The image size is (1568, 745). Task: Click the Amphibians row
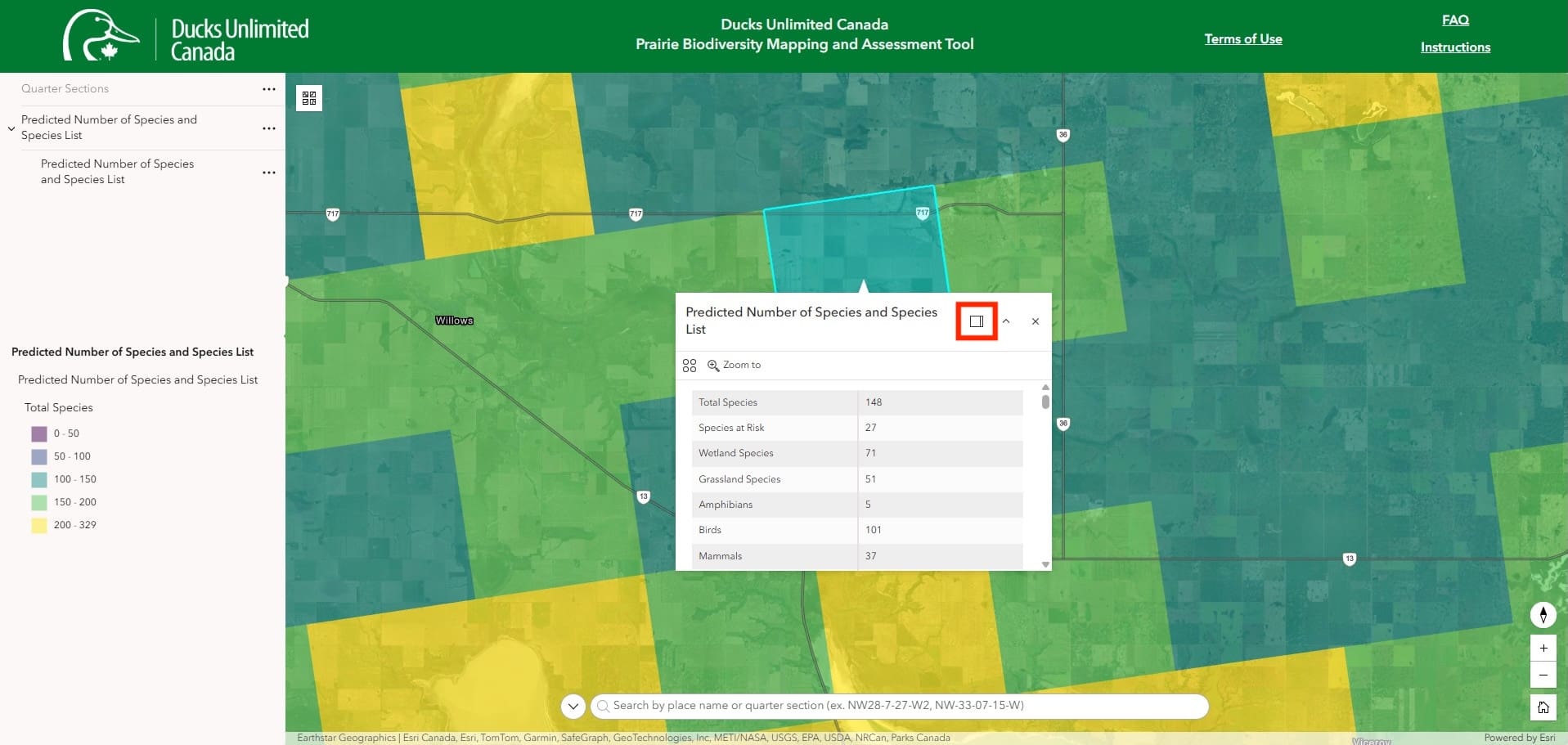pyautogui.click(x=857, y=505)
